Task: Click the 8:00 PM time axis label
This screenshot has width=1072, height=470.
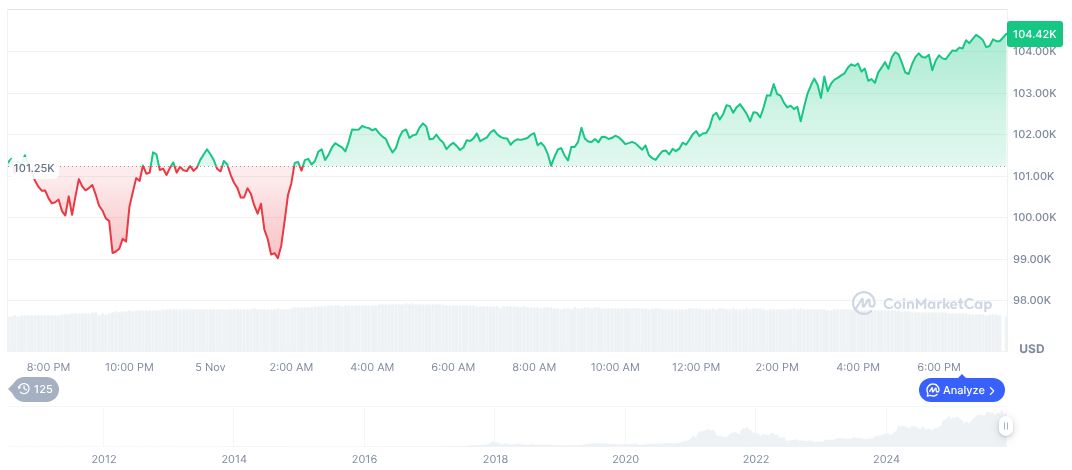Action: (48, 367)
